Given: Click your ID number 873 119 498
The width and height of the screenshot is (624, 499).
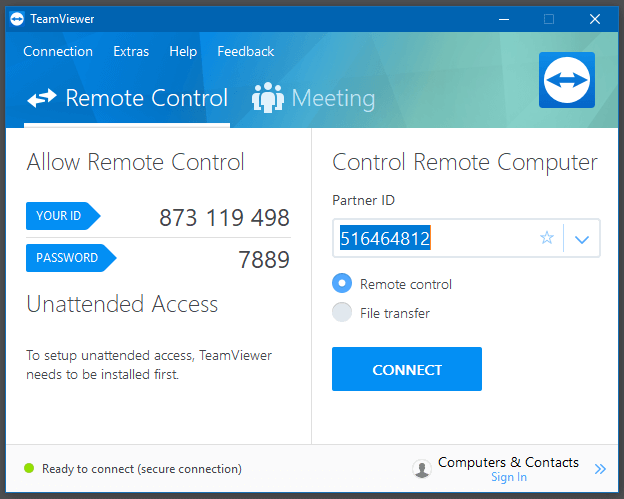Looking at the screenshot, I should (x=224, y=218).
